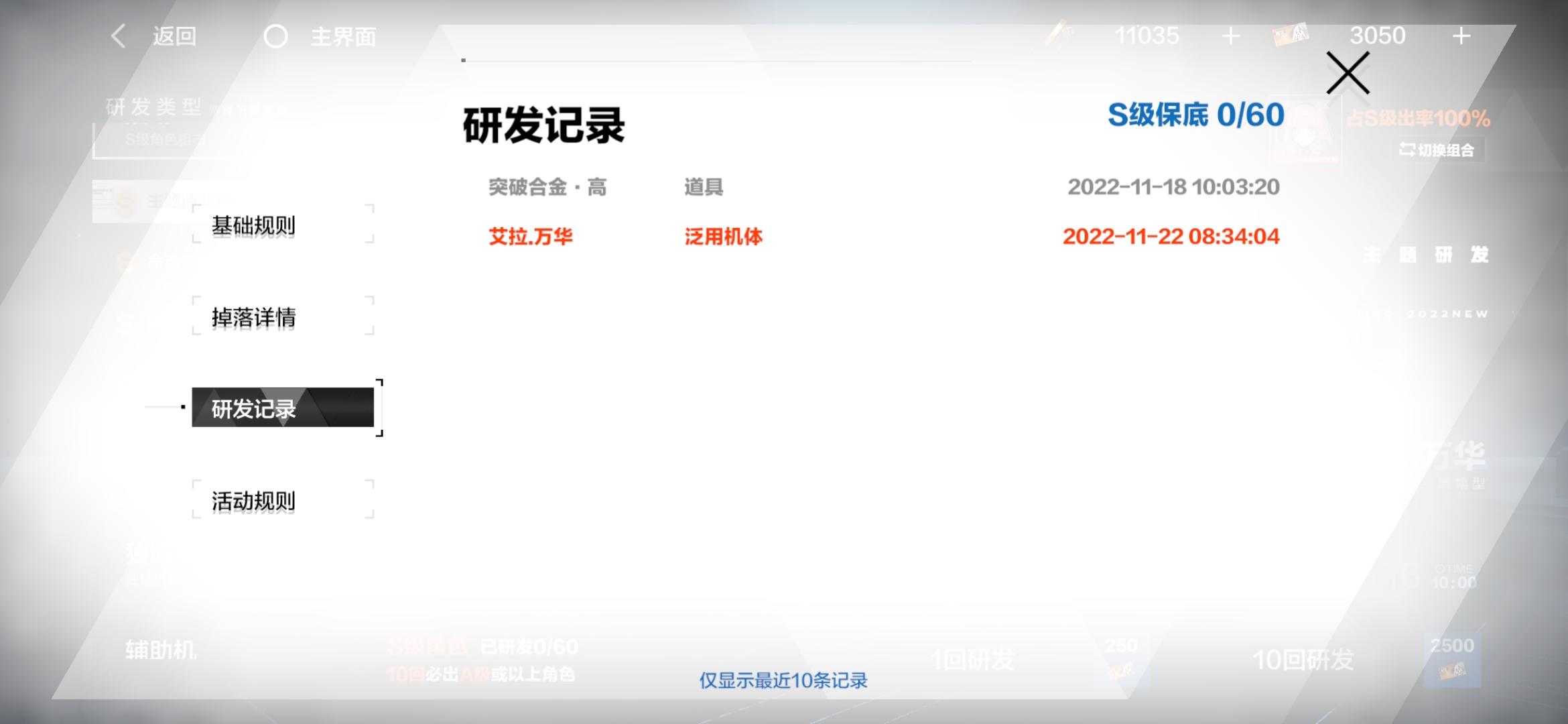
Task: Close the 研发记录 dialog with the X
Action: (1348, 73)
